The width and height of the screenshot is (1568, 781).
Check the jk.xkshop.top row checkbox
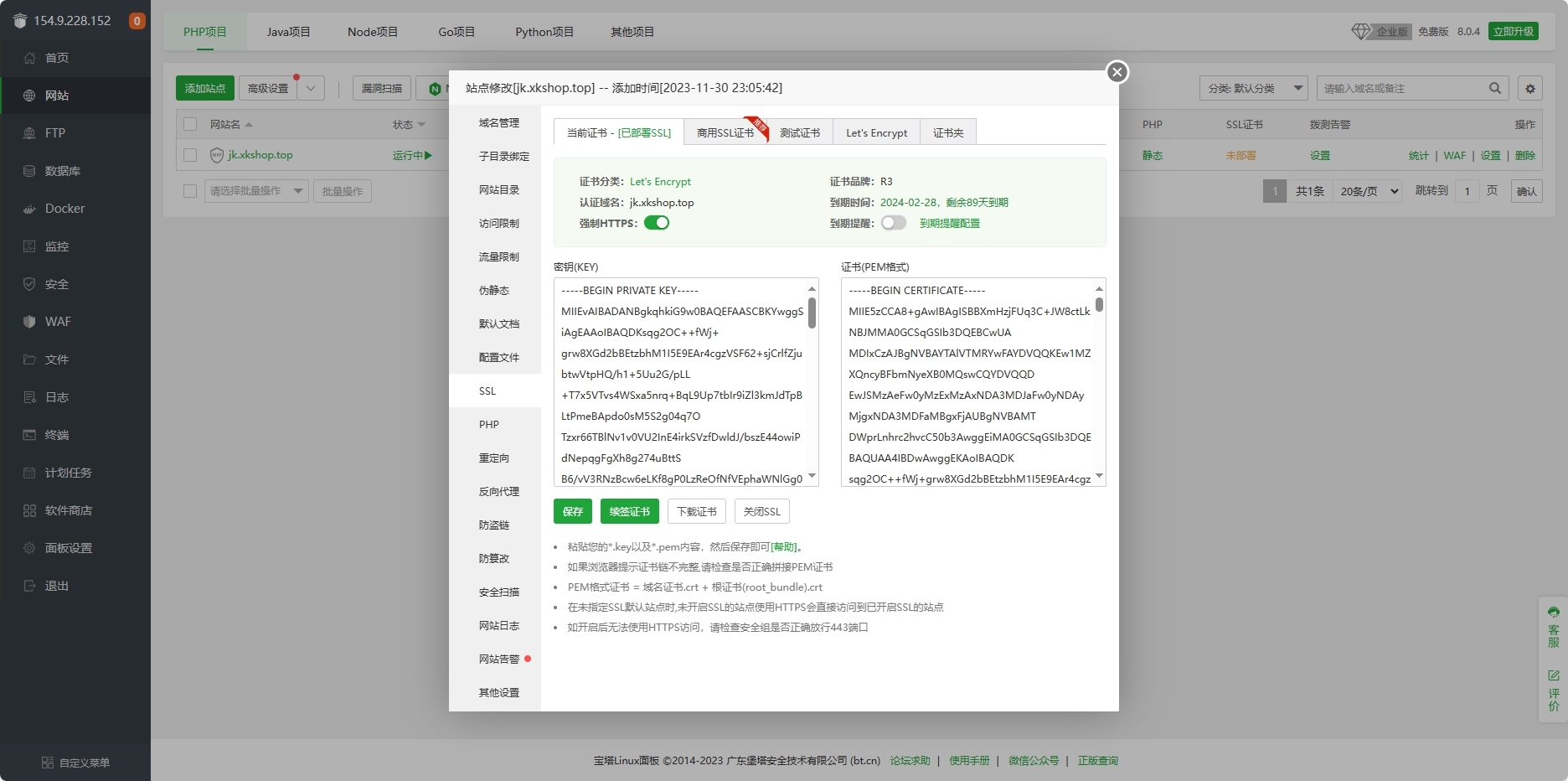pyautogui.click(x=190, y=155)
